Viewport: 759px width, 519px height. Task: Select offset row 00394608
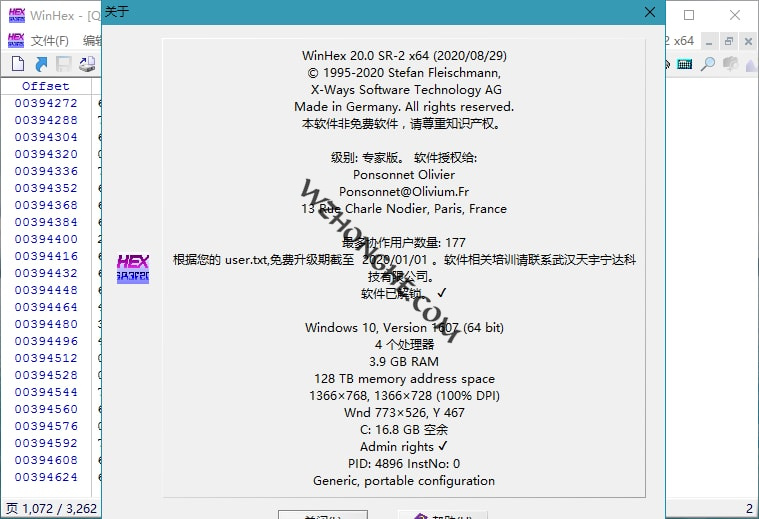click(46, 460)
